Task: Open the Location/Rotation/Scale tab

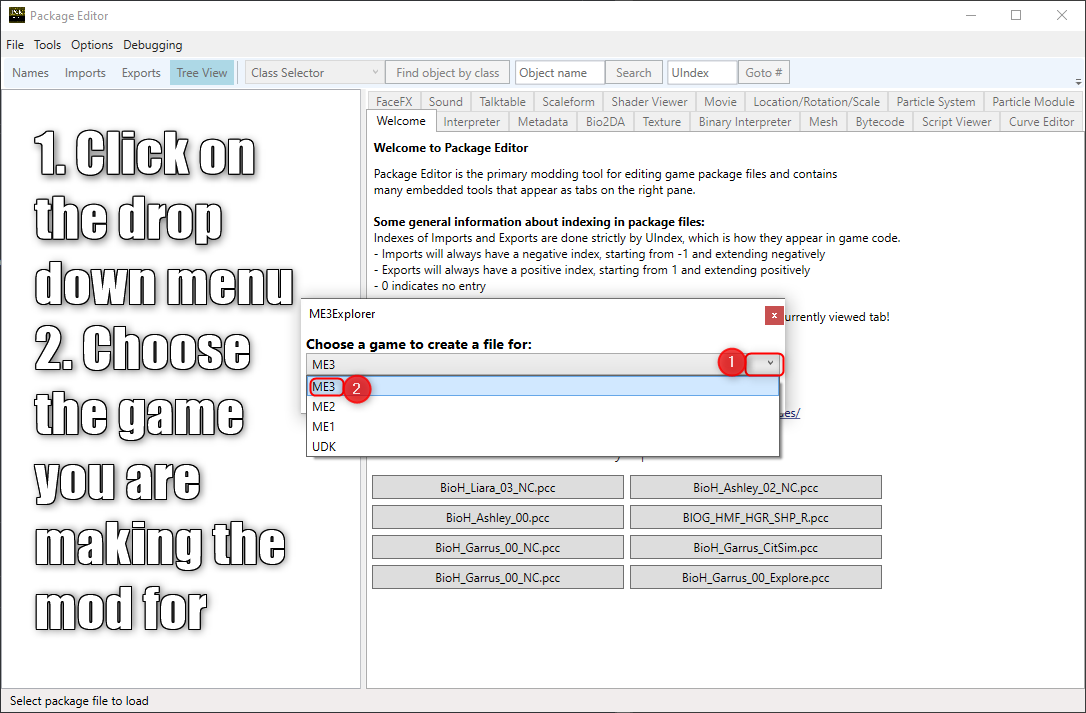Action: click(x=817, y=101)
